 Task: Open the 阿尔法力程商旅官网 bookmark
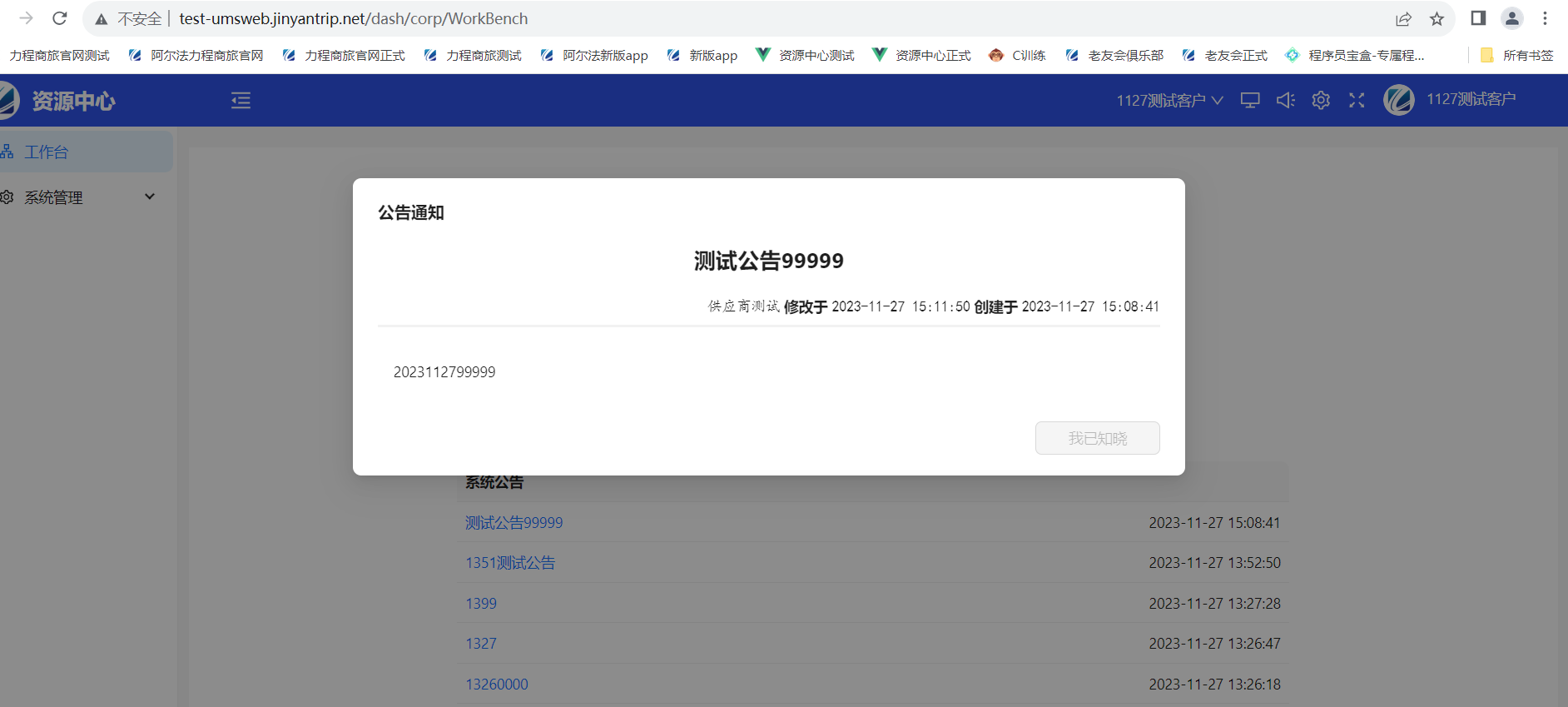[x=196, y=56]
